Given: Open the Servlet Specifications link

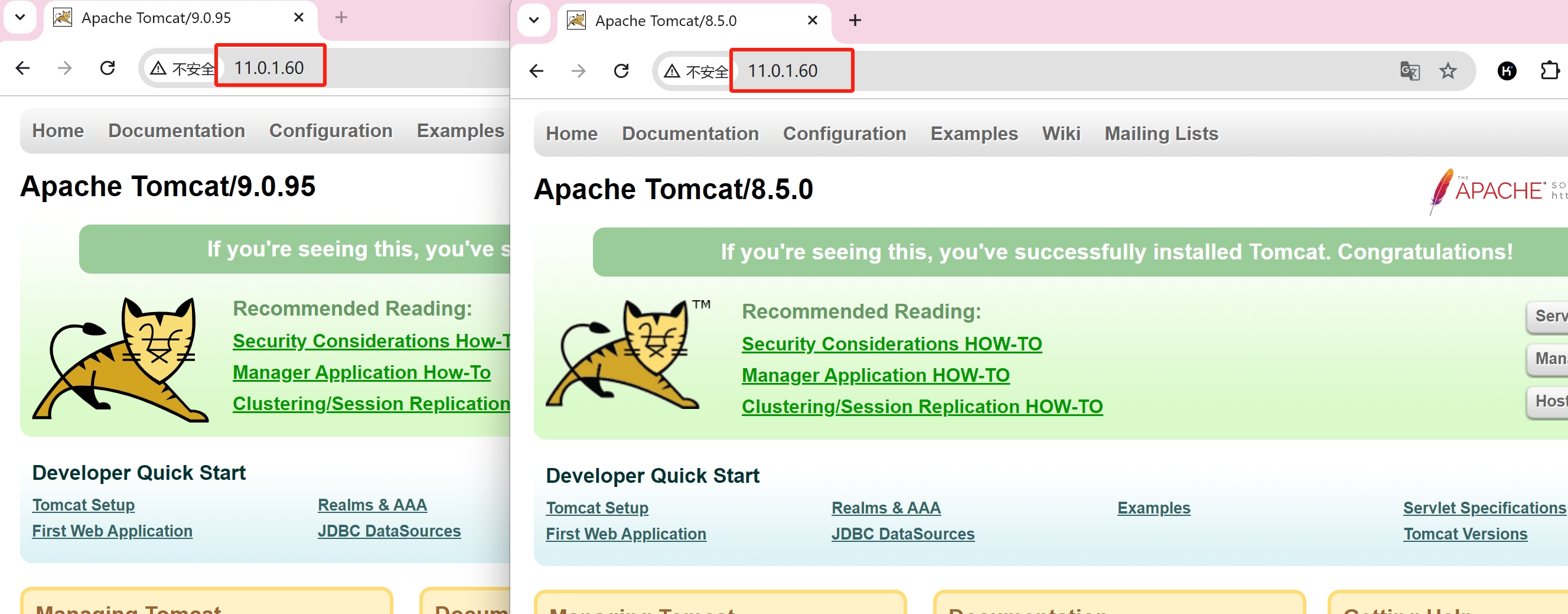Looking at the screenshot, I should point(1484,508).
